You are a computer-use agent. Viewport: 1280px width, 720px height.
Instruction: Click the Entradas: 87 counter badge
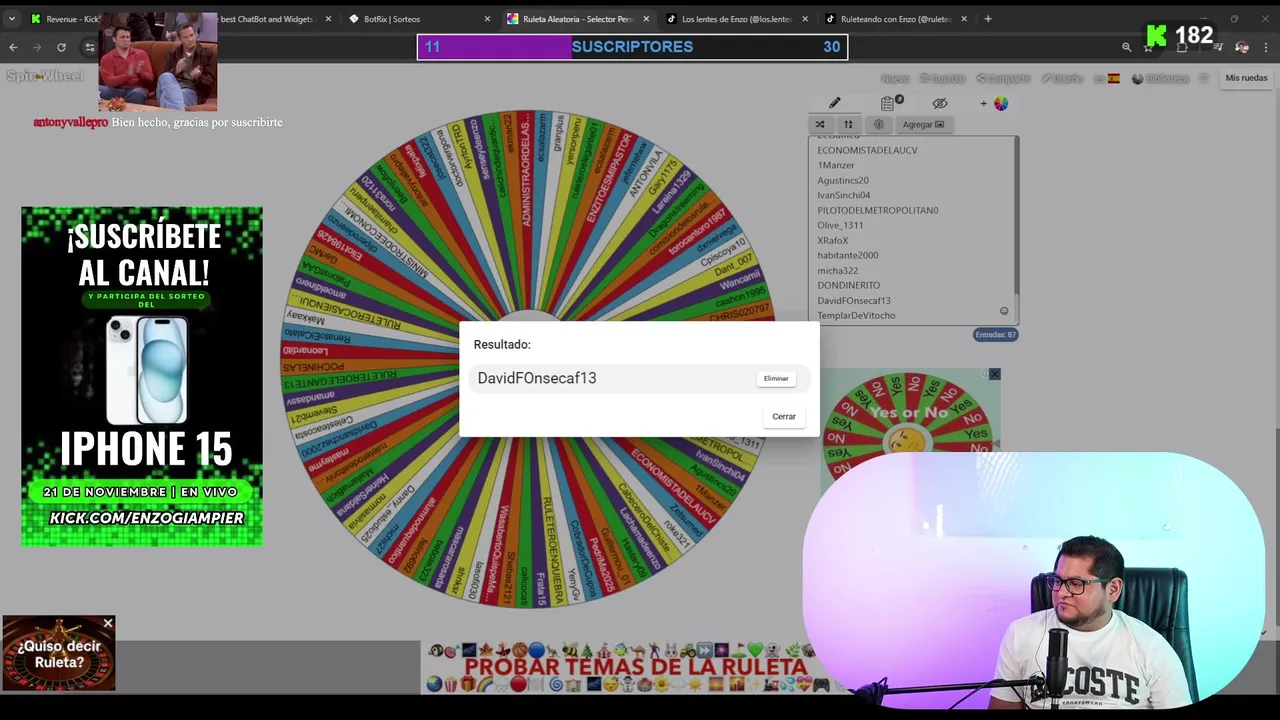click(x=995, y=335)
